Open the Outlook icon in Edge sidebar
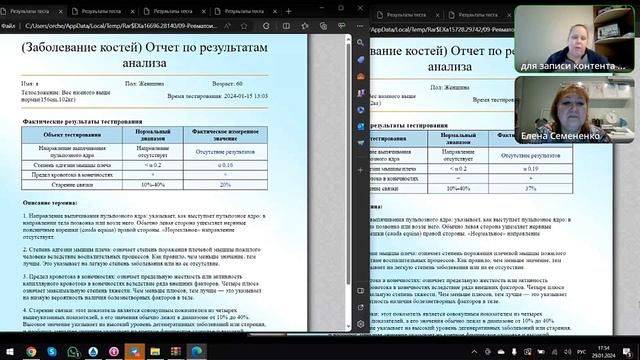640x360 pixels. coord(360,127)
